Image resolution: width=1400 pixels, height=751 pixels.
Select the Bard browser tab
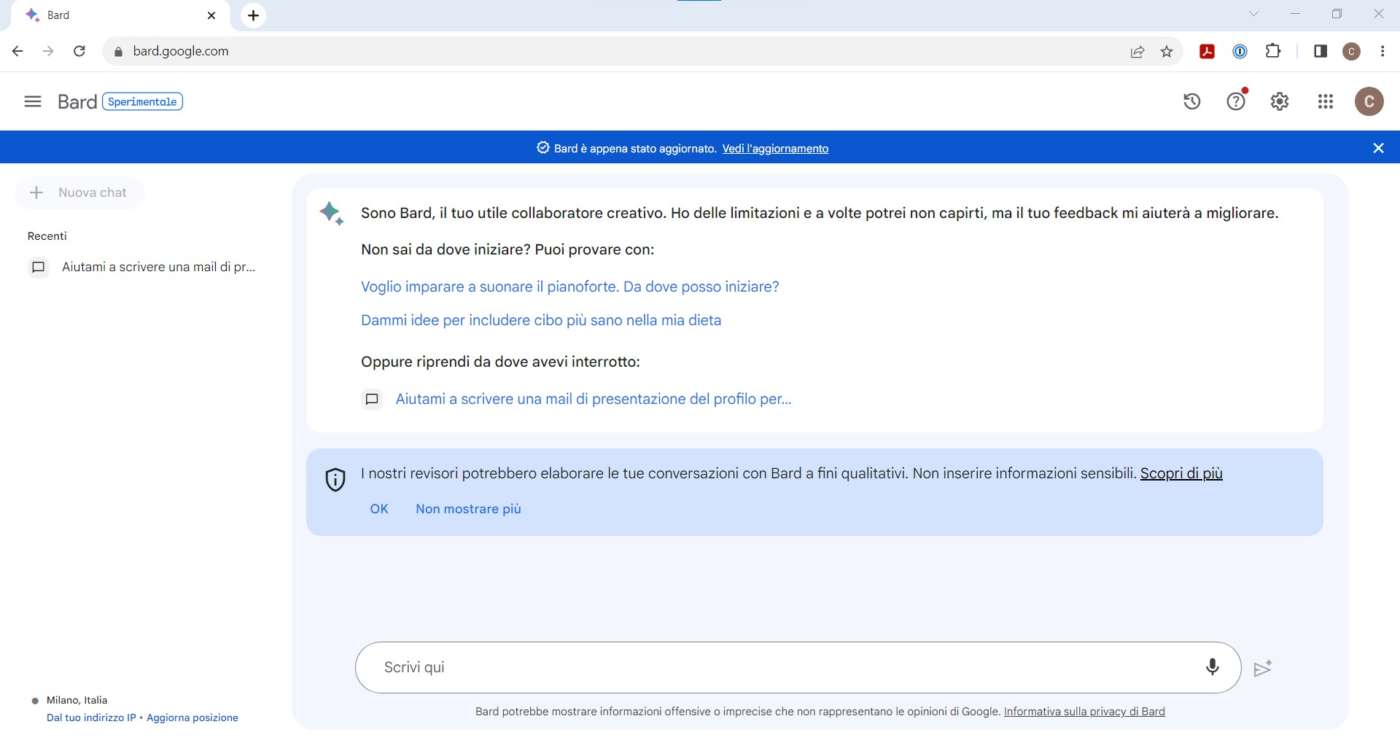(120, 15)
